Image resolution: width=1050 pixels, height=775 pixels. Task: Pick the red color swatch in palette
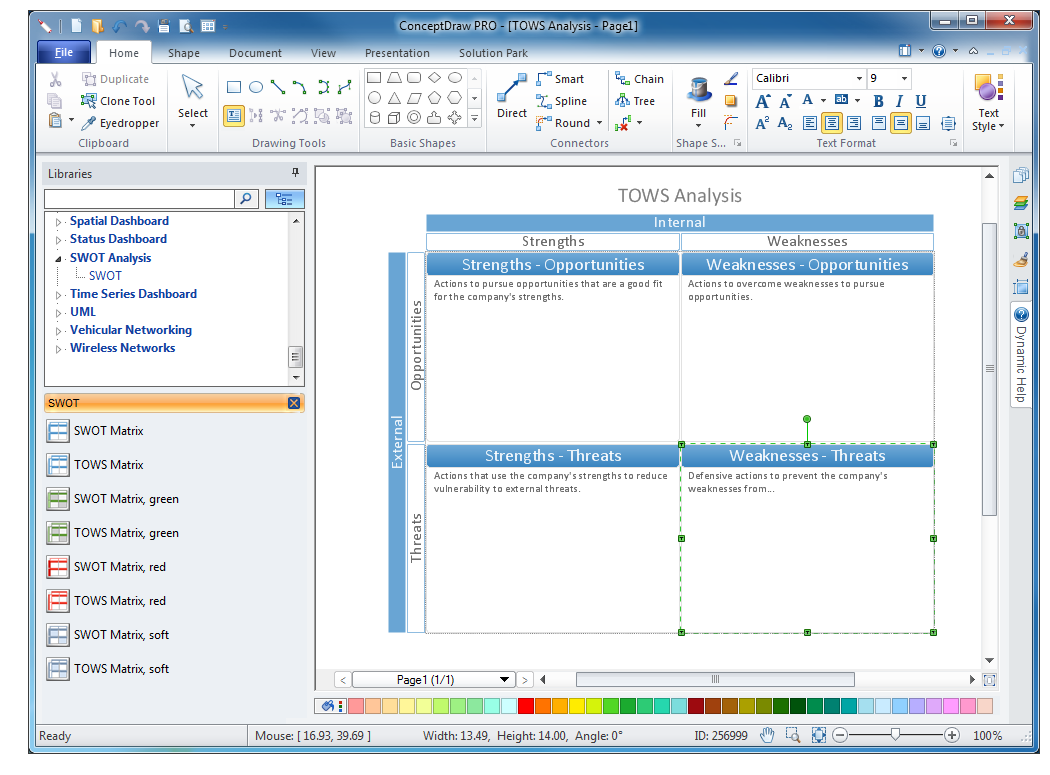pos(526,706)
